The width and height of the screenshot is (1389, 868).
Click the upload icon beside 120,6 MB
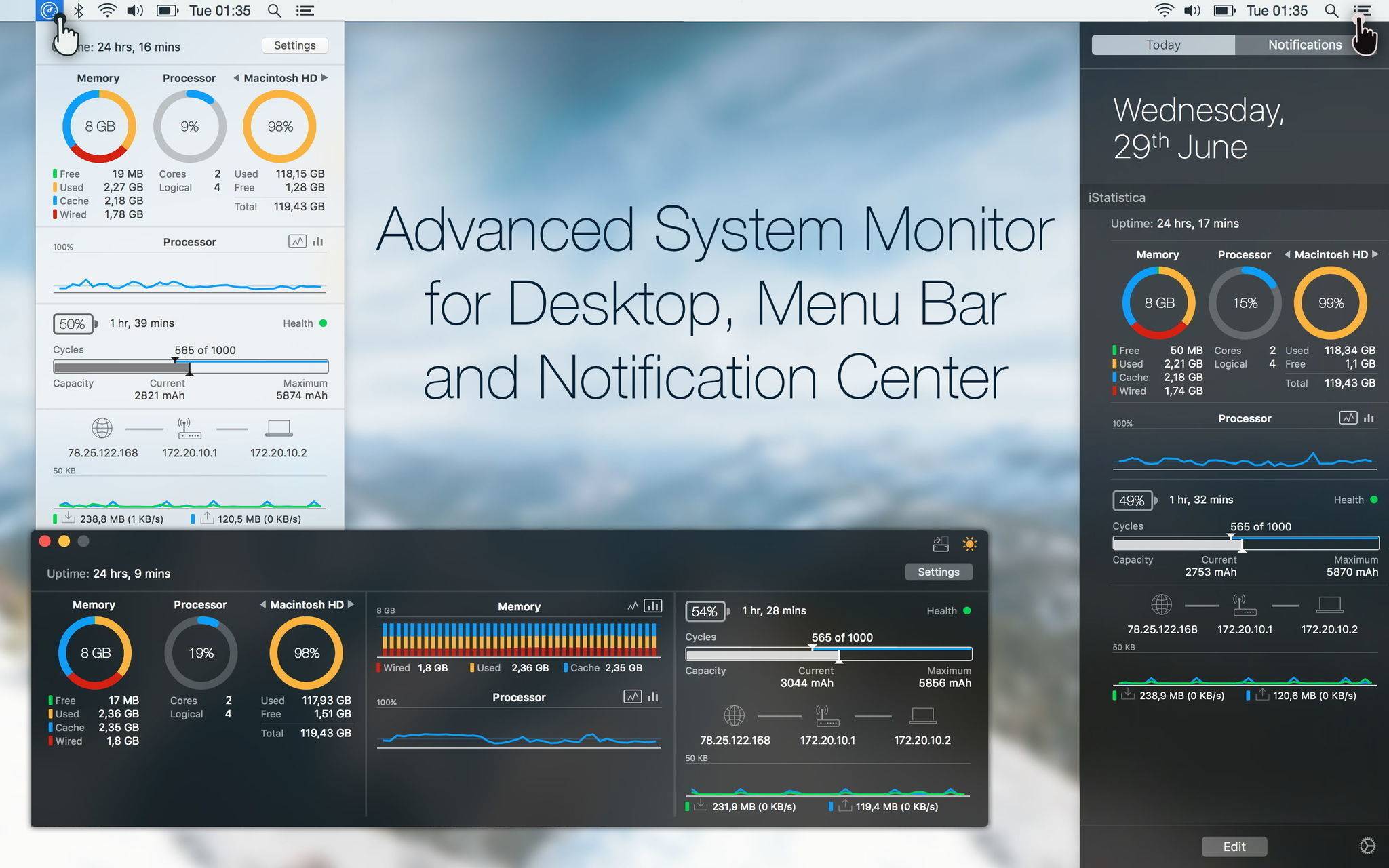point(1262,694)
